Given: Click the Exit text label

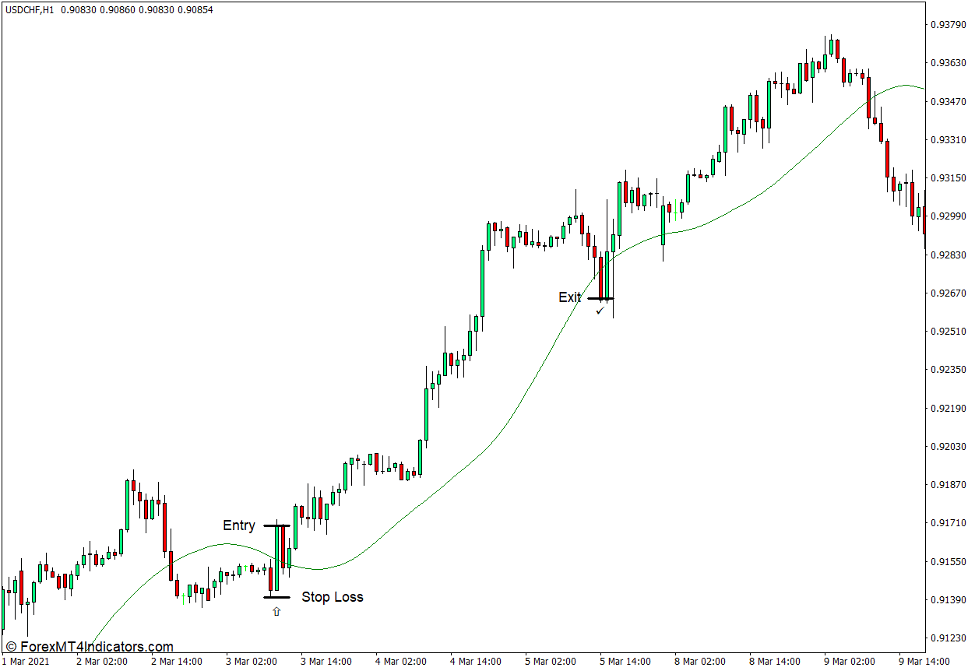Looking at the screenshot, I should point(570,297).
